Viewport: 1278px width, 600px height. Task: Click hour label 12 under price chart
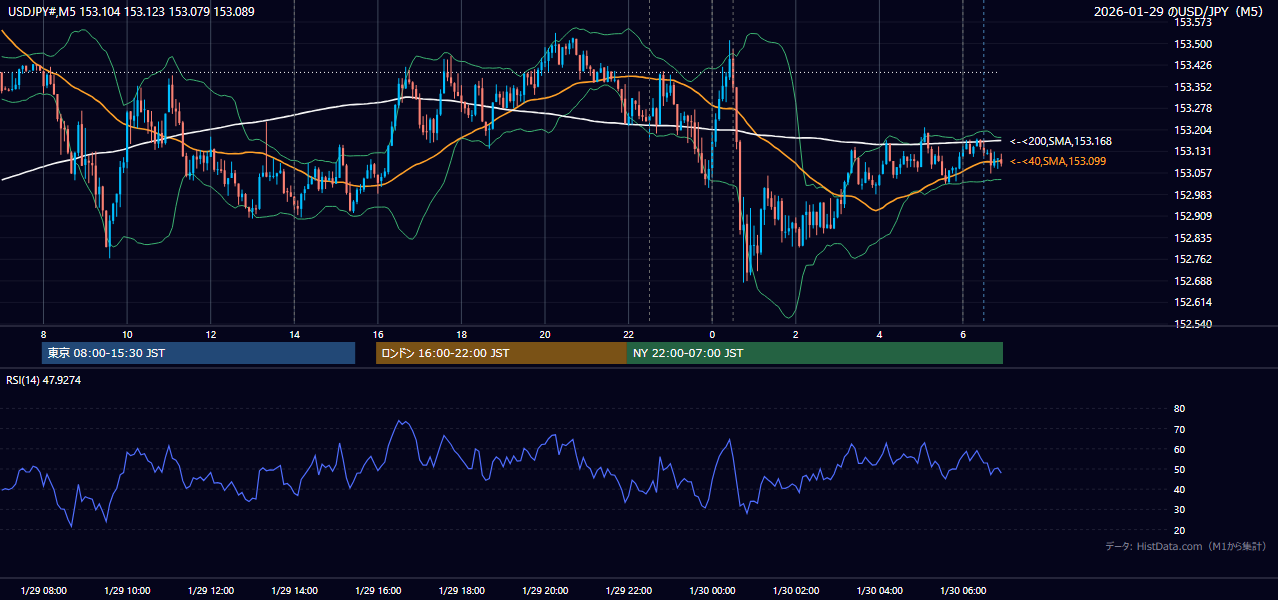(x=210, y=334)
